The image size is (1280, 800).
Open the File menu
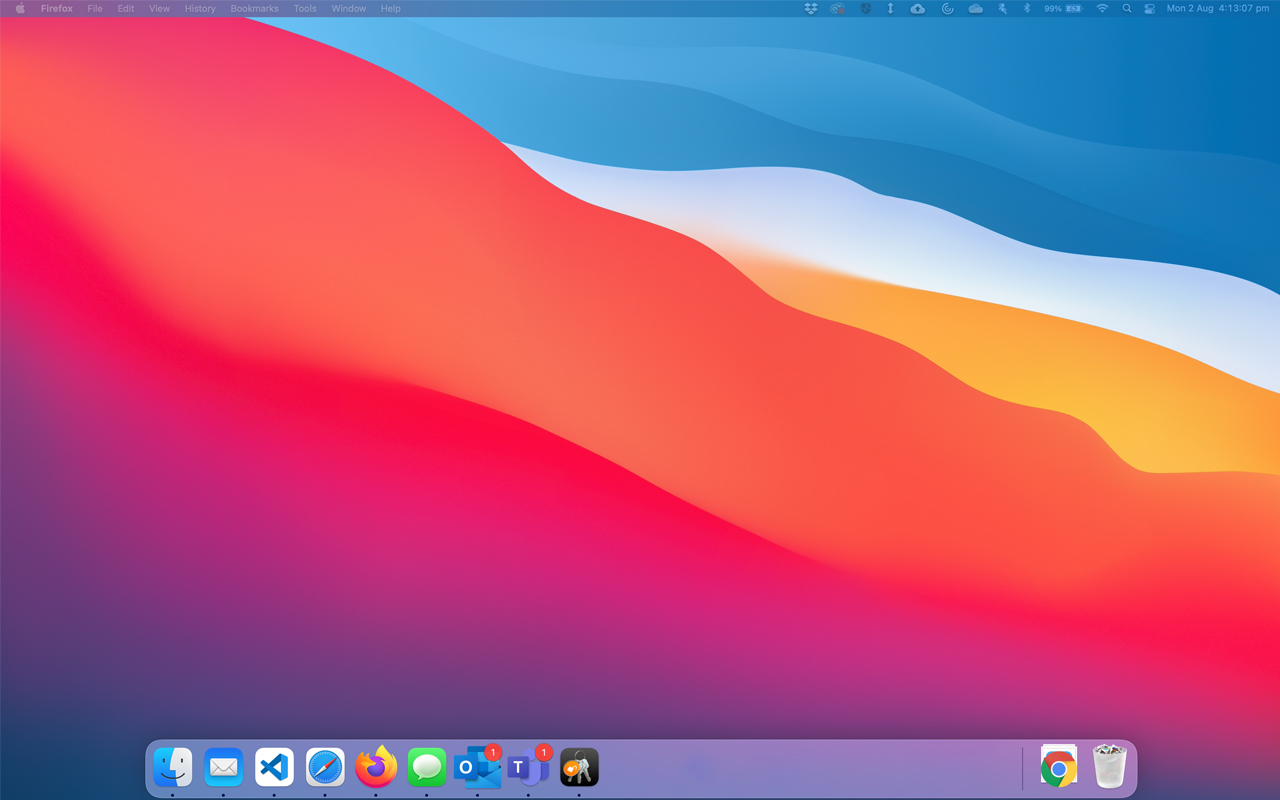pyautogui.click(x=95, y=8)
